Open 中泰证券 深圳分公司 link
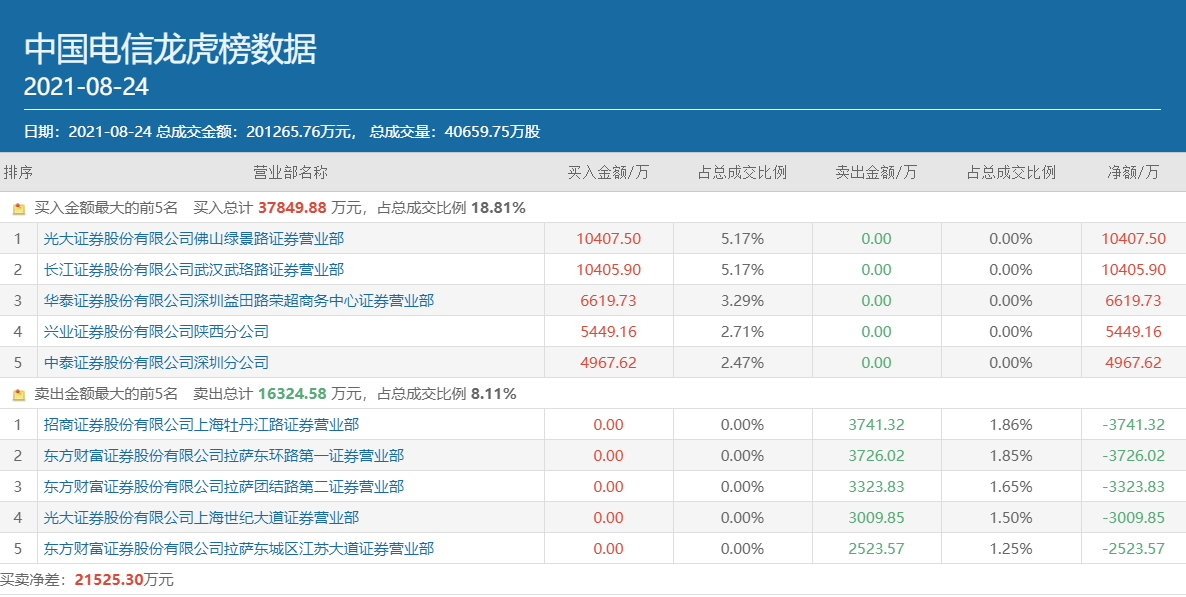This screenshot has height=597, width=1186. tap(156, 363)
